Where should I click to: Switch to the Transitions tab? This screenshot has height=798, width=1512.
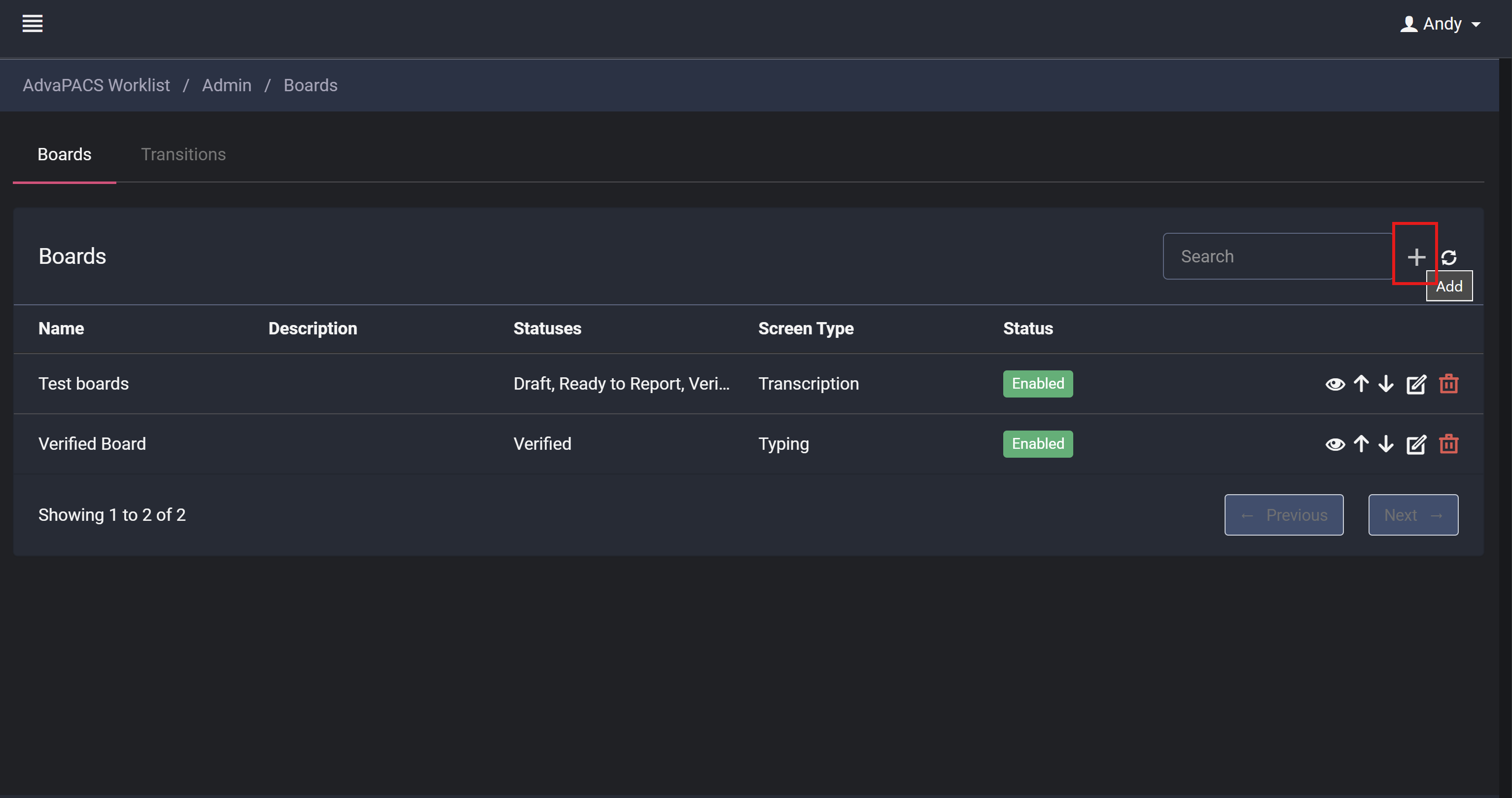(183, 154)
